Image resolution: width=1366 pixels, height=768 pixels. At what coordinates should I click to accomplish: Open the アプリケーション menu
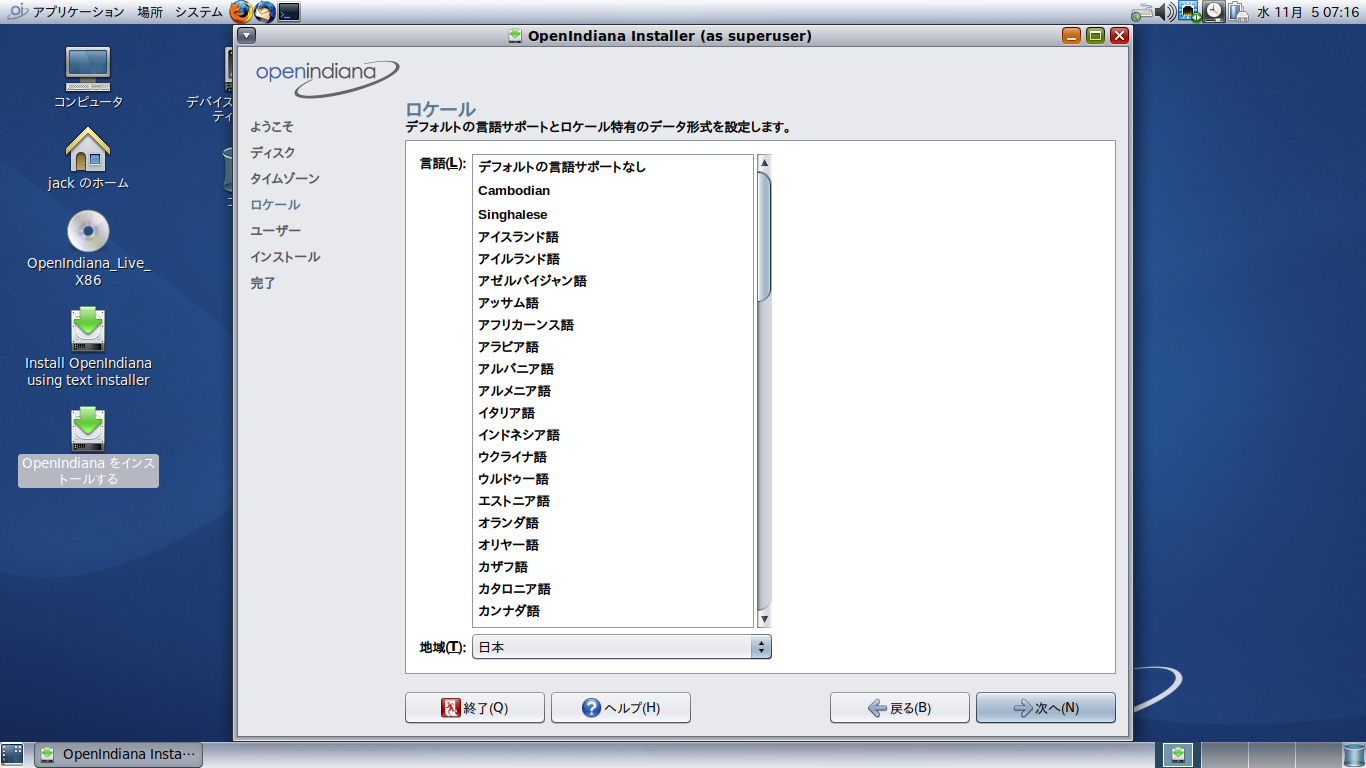tap(79, 12)
